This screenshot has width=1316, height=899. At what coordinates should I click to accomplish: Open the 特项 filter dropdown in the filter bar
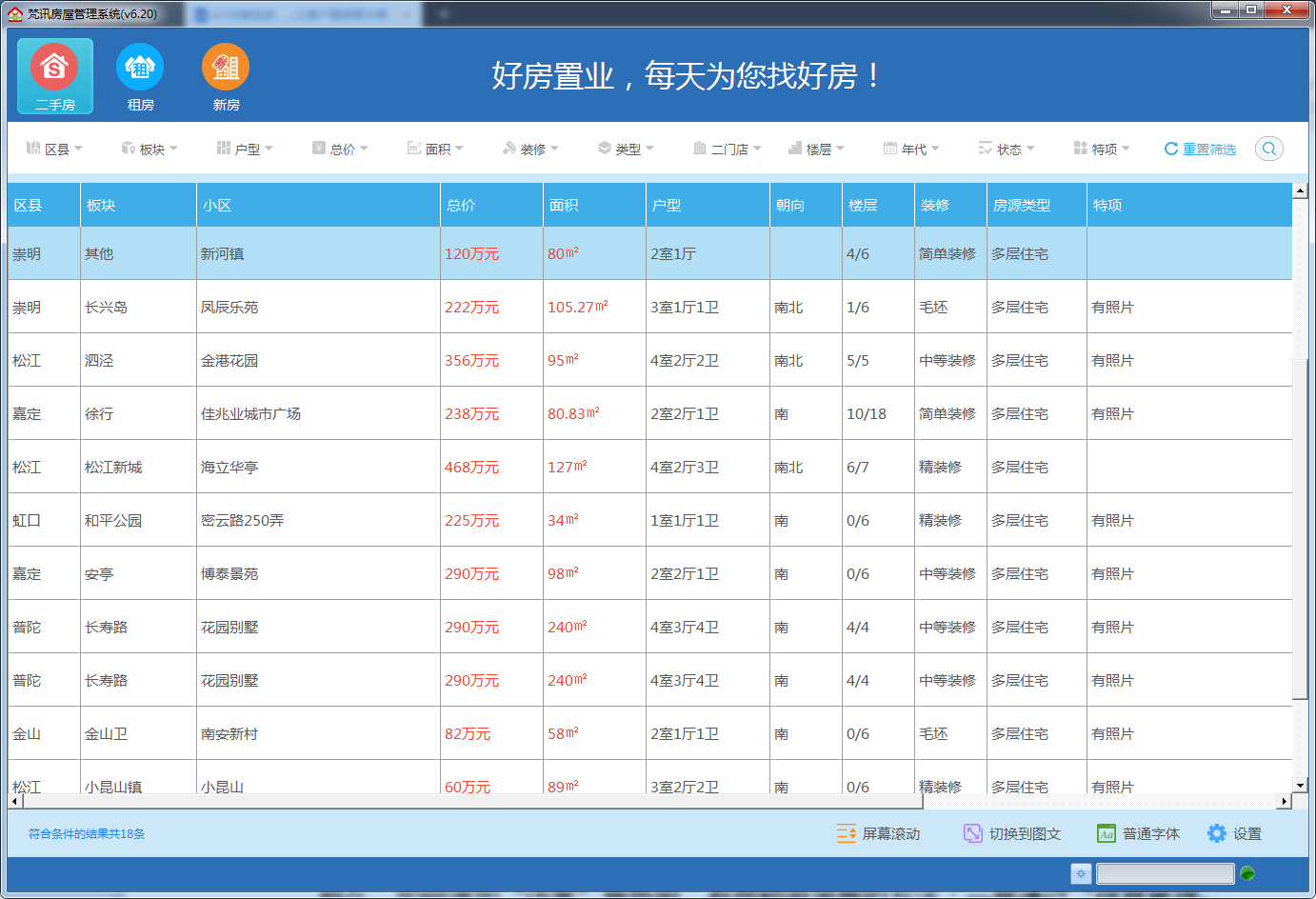1102,149
